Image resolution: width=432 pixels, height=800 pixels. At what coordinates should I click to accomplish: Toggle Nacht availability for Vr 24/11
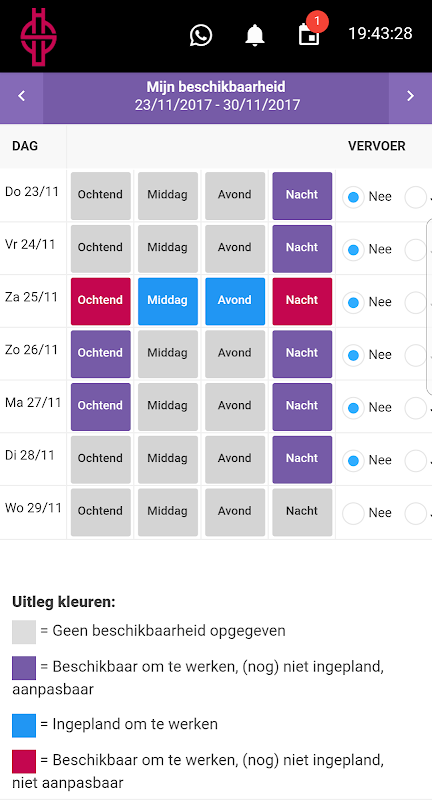point(302,249)
